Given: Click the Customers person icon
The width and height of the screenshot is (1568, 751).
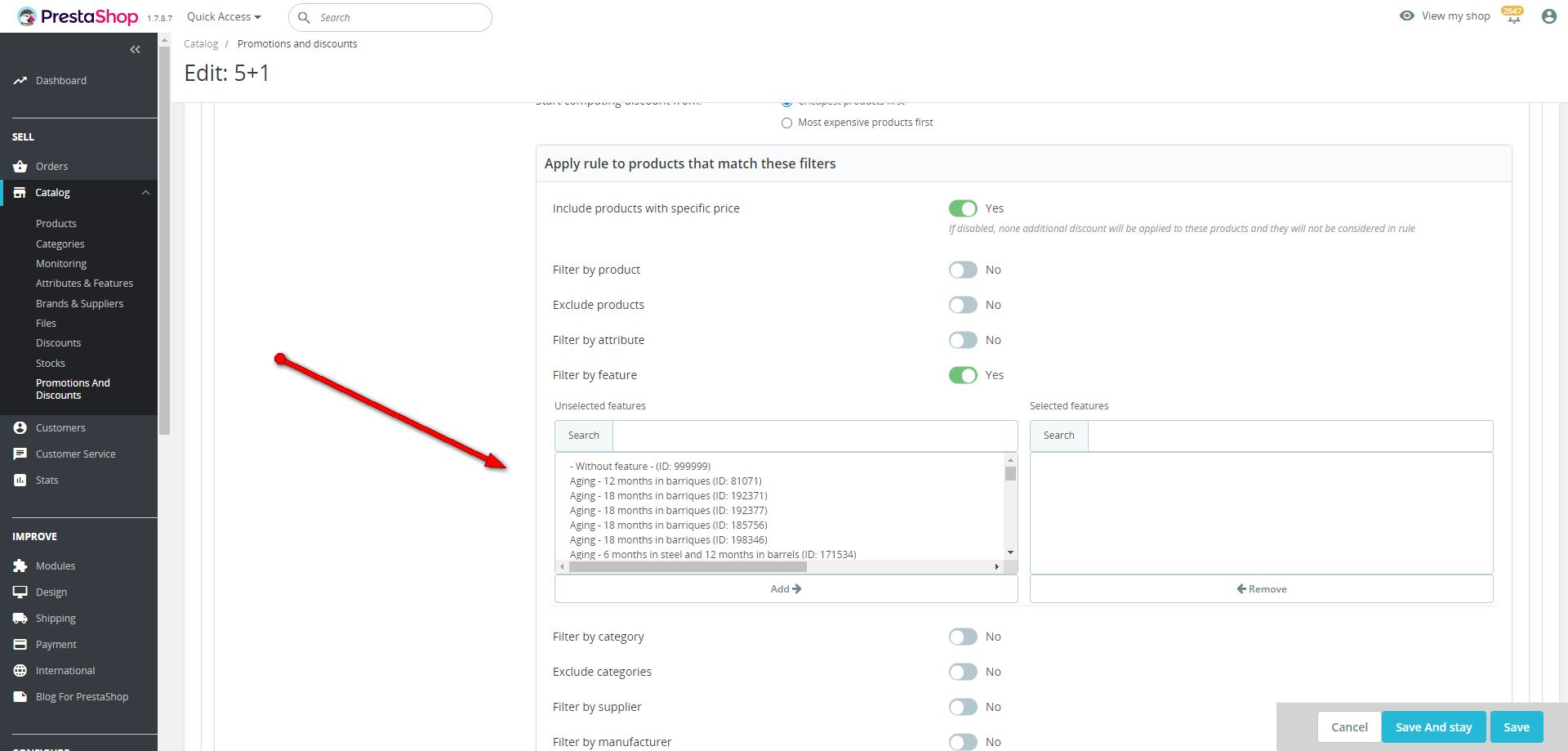Looking at the screenshot, I should 20,428.
